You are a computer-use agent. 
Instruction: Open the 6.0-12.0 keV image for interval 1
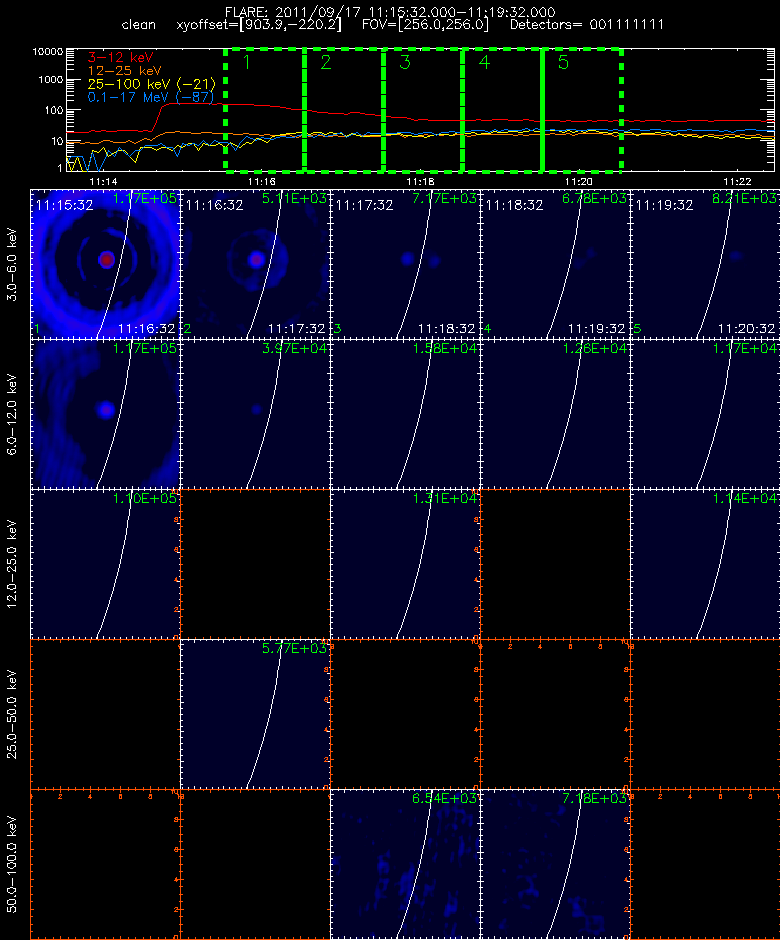point(106,414)
